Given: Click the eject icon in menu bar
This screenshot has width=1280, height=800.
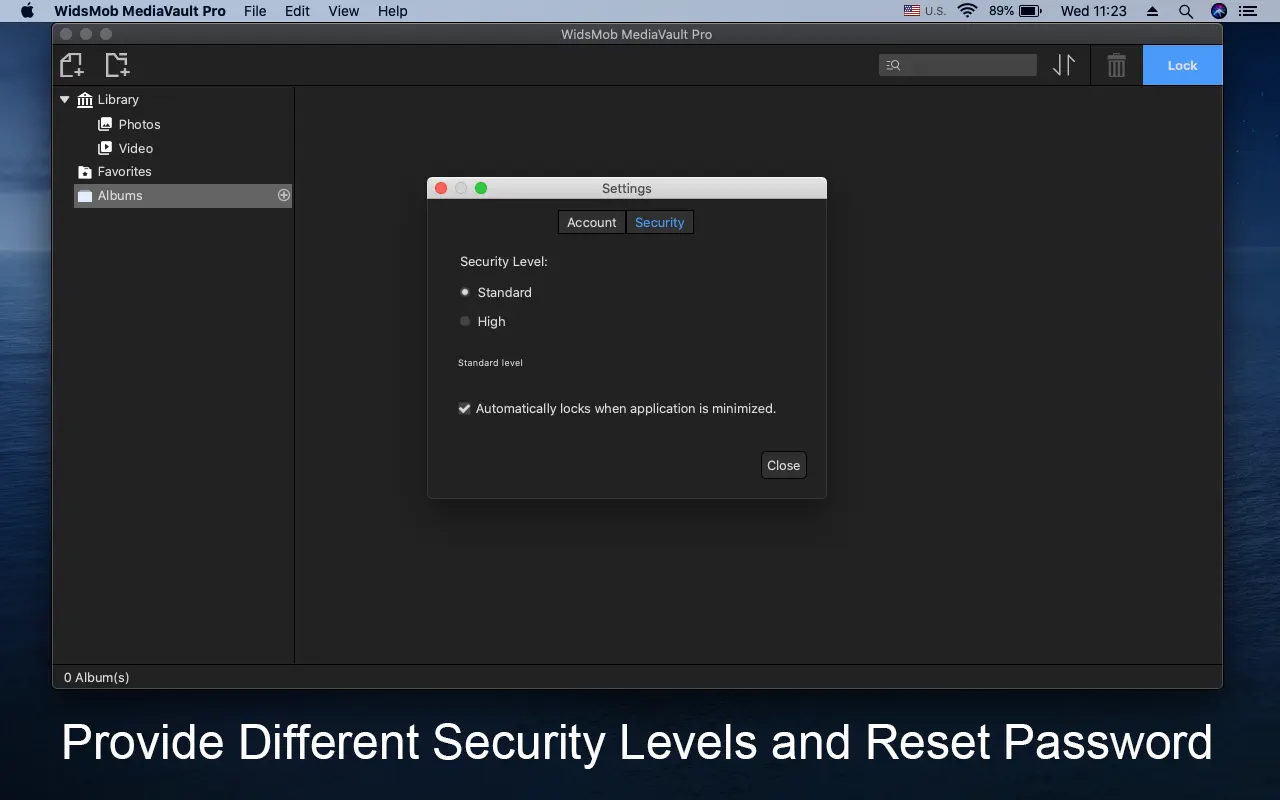Looking at the screenshot, I should point(1153,11).
